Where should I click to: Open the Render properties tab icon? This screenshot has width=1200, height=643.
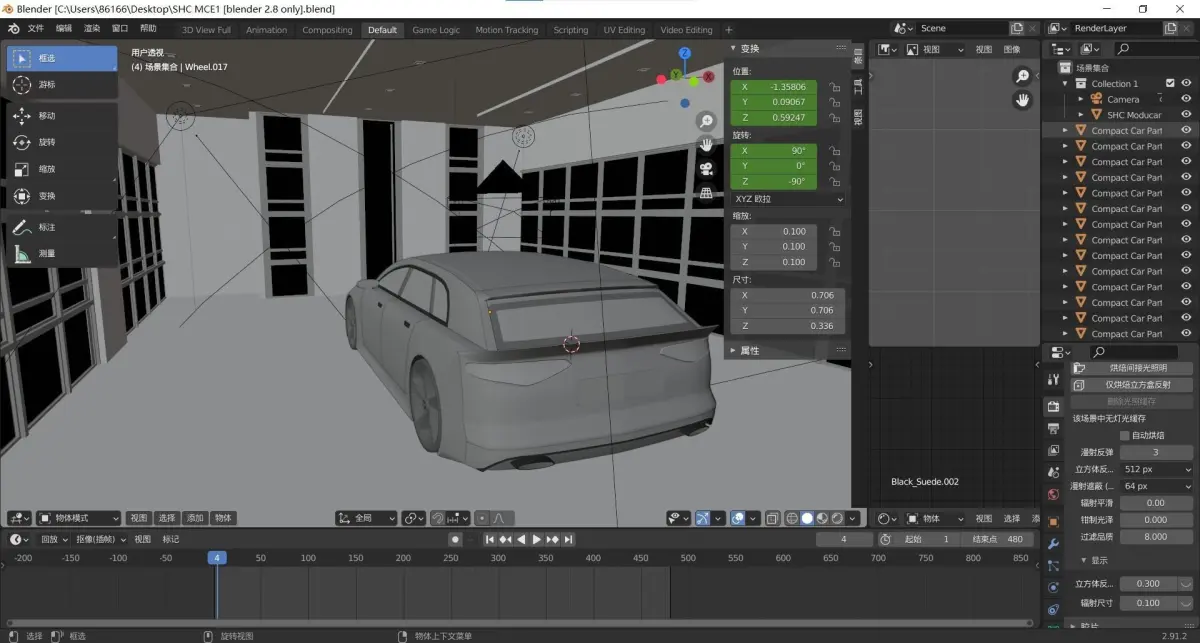(x=1053, y=407)
